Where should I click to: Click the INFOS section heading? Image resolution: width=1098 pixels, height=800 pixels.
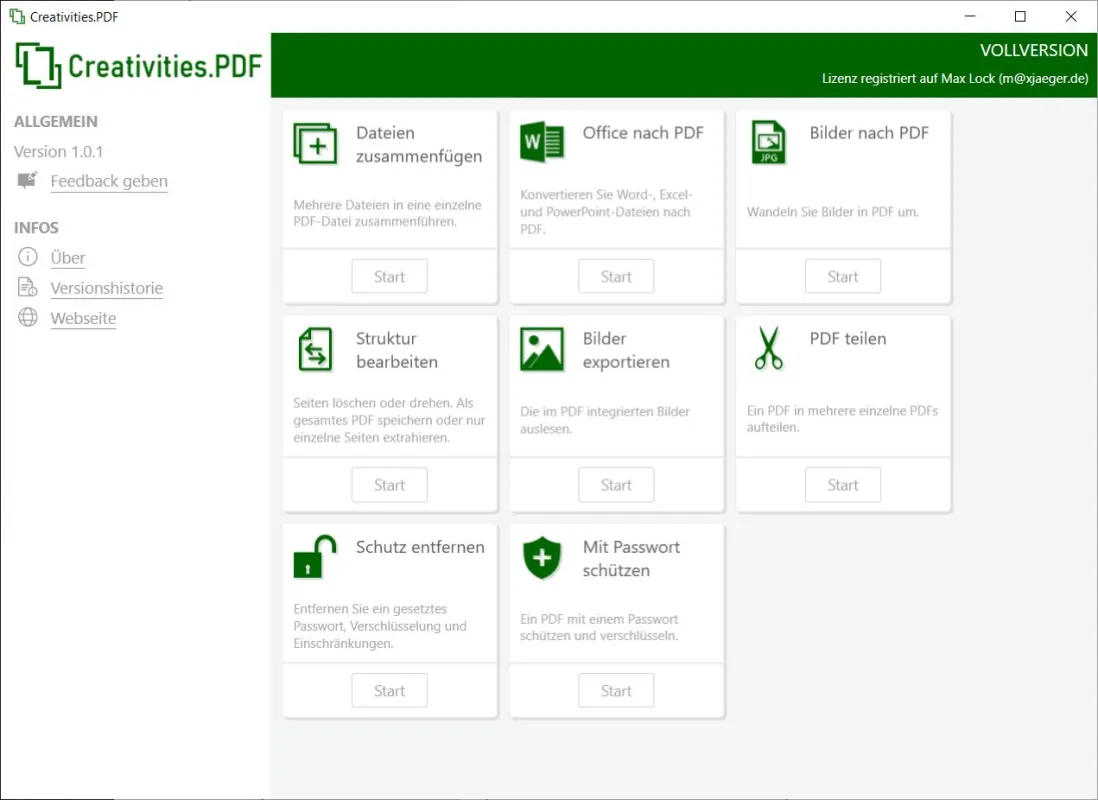36,228
